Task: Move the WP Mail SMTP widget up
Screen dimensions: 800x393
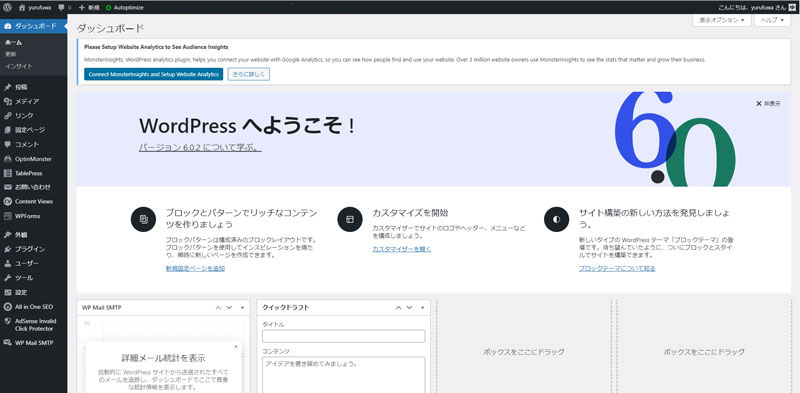Action: click(218, 308)
